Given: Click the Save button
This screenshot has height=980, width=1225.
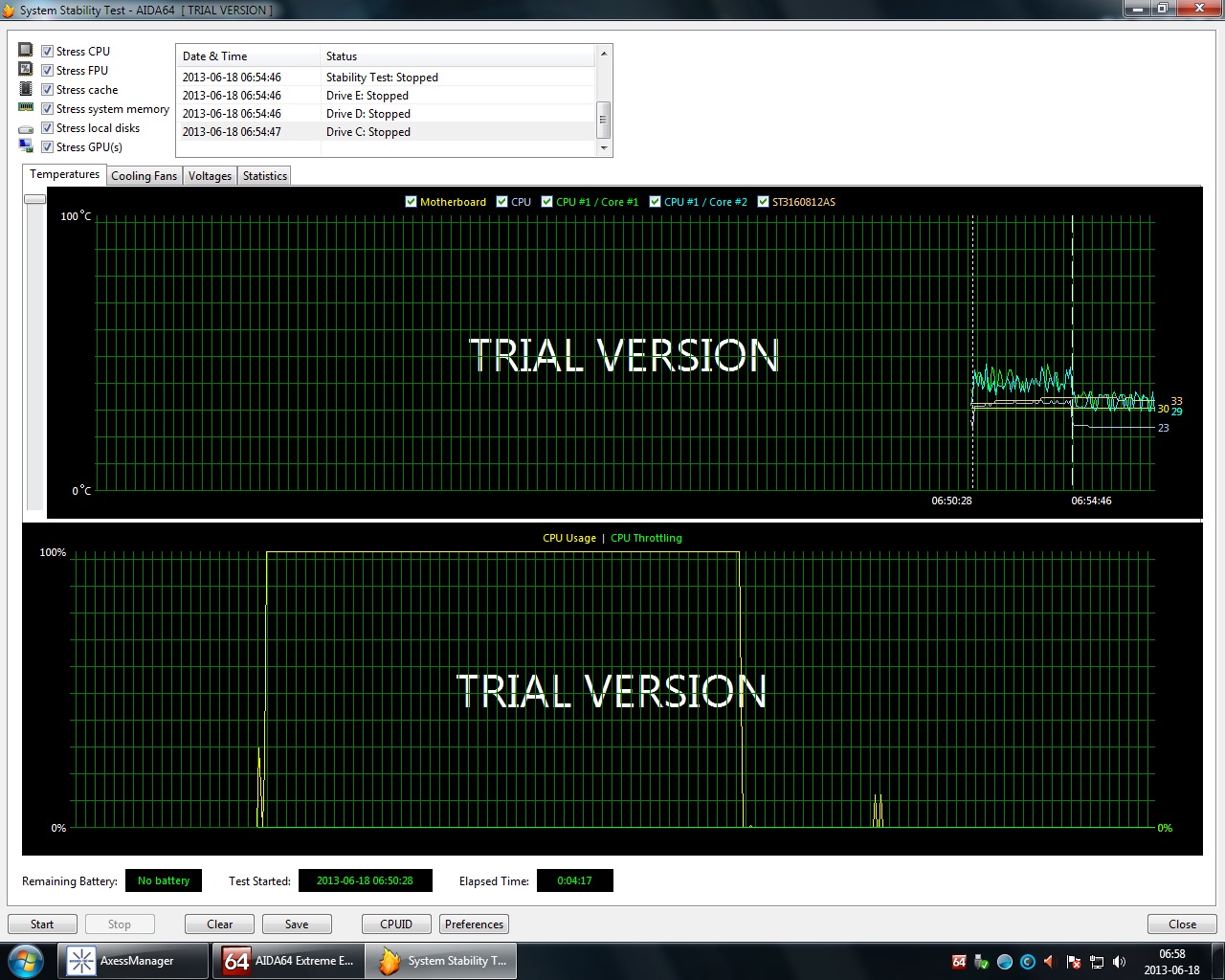Looking at the screenshot, I should pos(297,924).
